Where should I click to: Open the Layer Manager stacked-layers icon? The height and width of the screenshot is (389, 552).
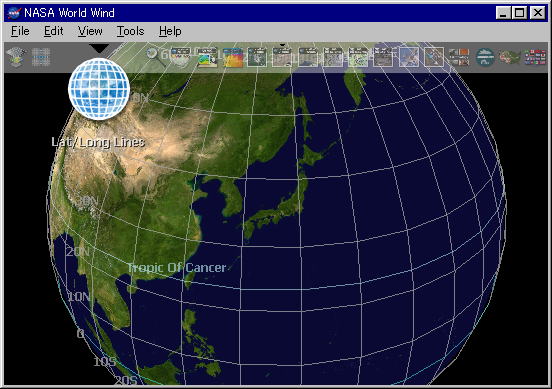pyautogui.click(x=16, y=57)
